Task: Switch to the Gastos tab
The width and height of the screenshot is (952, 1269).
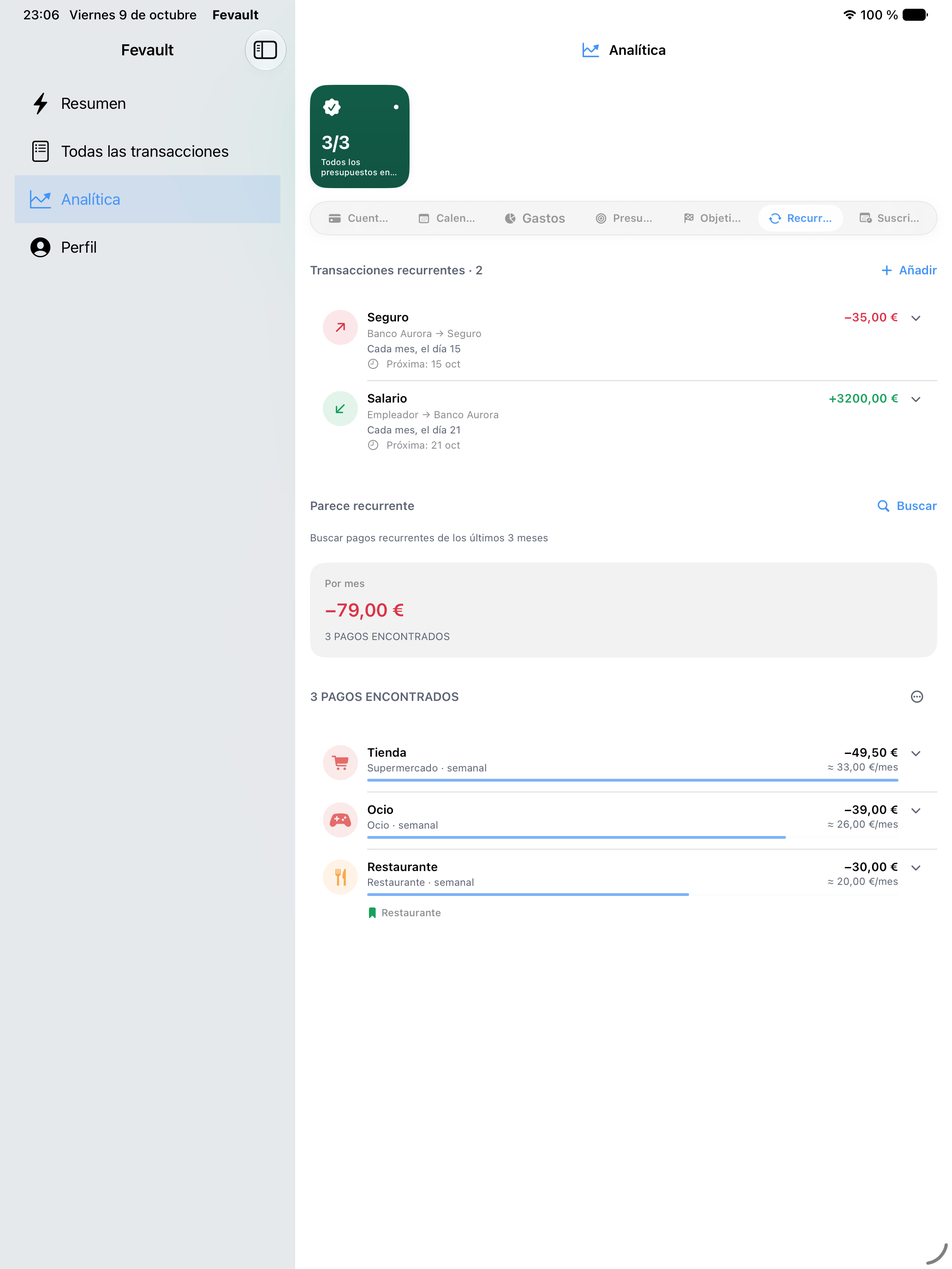Action: click(535, 218)
